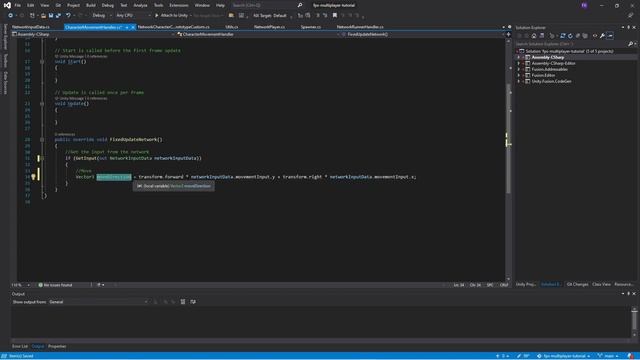The height and width of the screenshot is (360, 640).
Task: Open the Build menu
Action: point(91,5)
